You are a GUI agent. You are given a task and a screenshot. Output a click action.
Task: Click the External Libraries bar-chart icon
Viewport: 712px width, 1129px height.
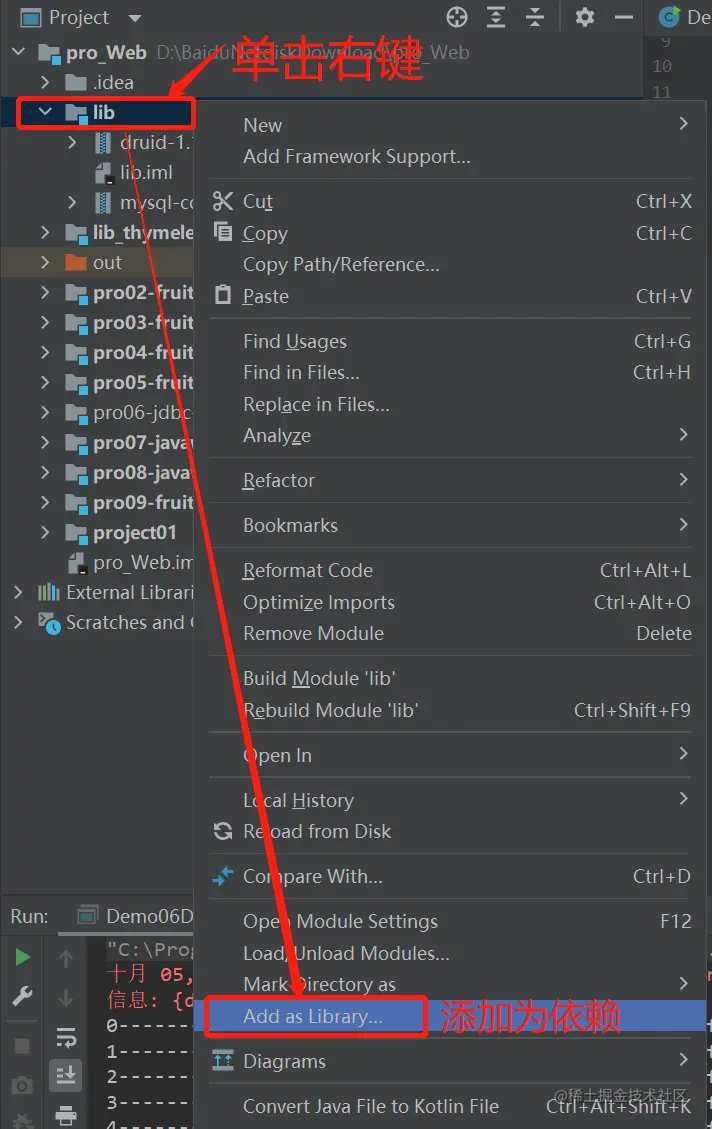pyautogui.click(x=48, y=592)
